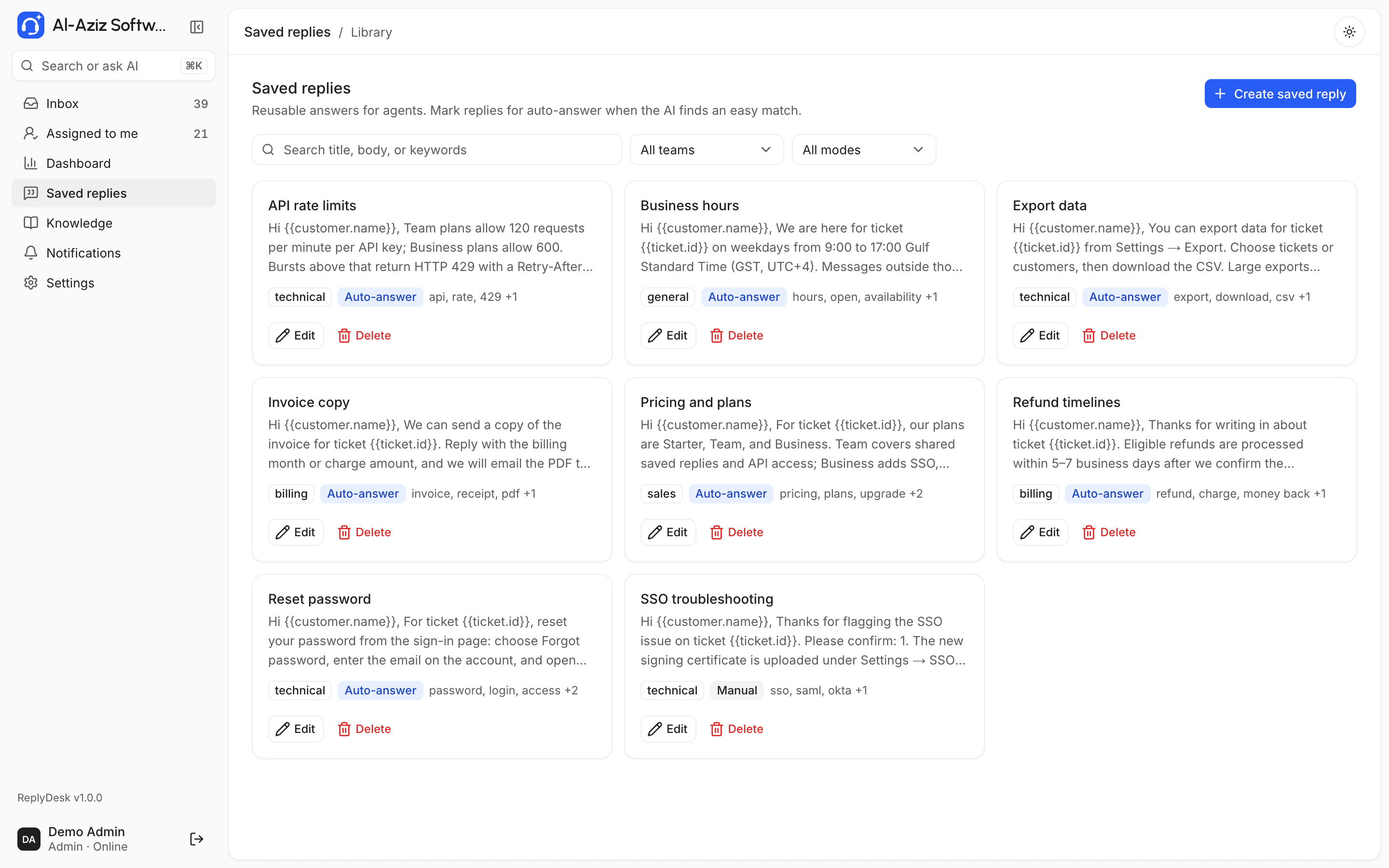1389x868 pixels.
Task: Edit the Reset password reply
Action: (296, 729)
